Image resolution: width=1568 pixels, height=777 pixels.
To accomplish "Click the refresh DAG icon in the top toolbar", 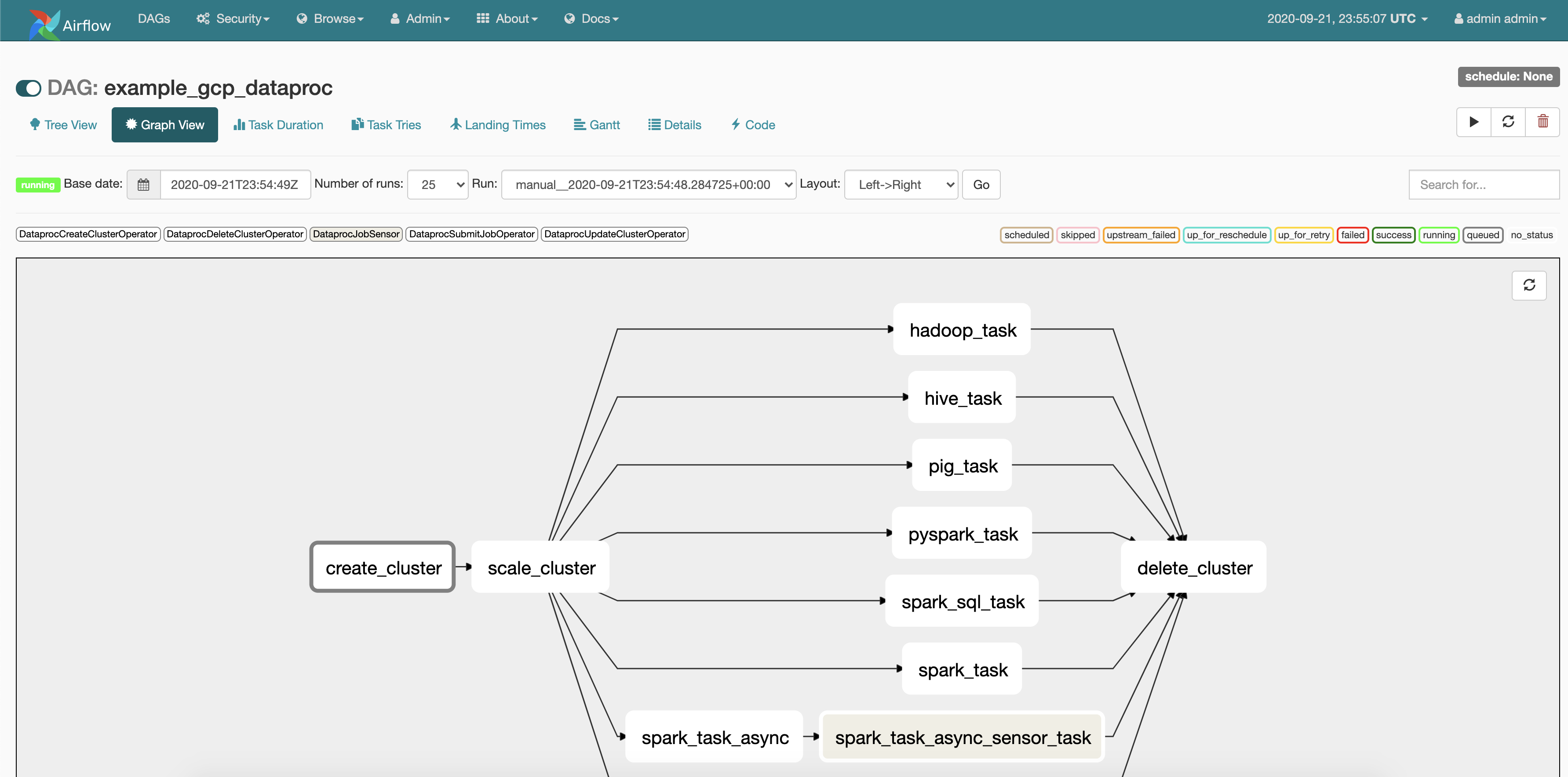I will [1508, 122].
